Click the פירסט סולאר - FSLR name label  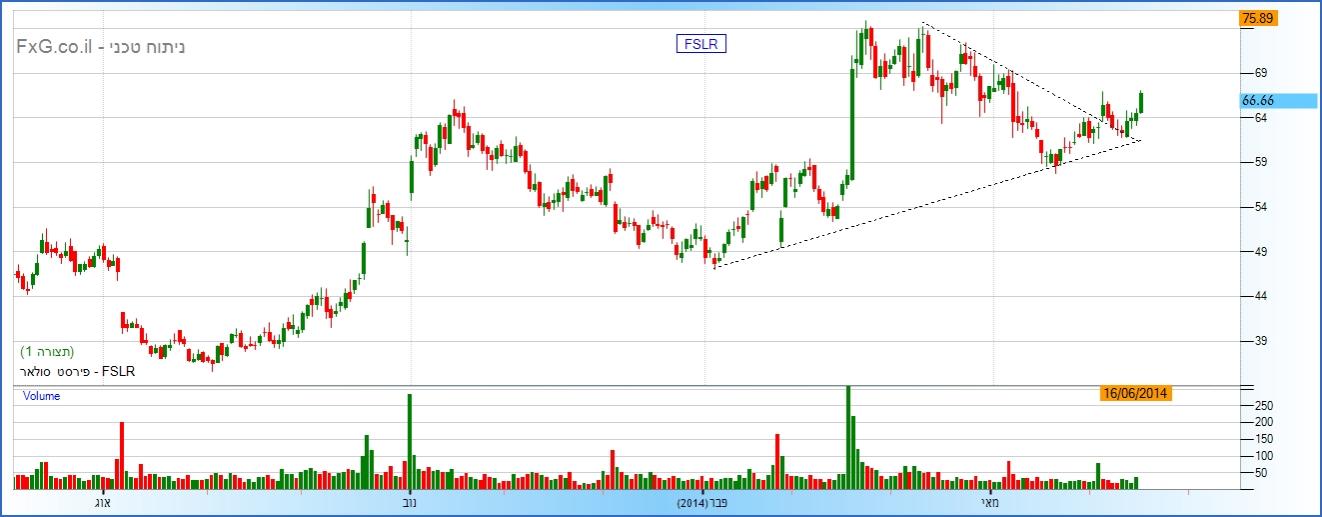tap(76, 371)
